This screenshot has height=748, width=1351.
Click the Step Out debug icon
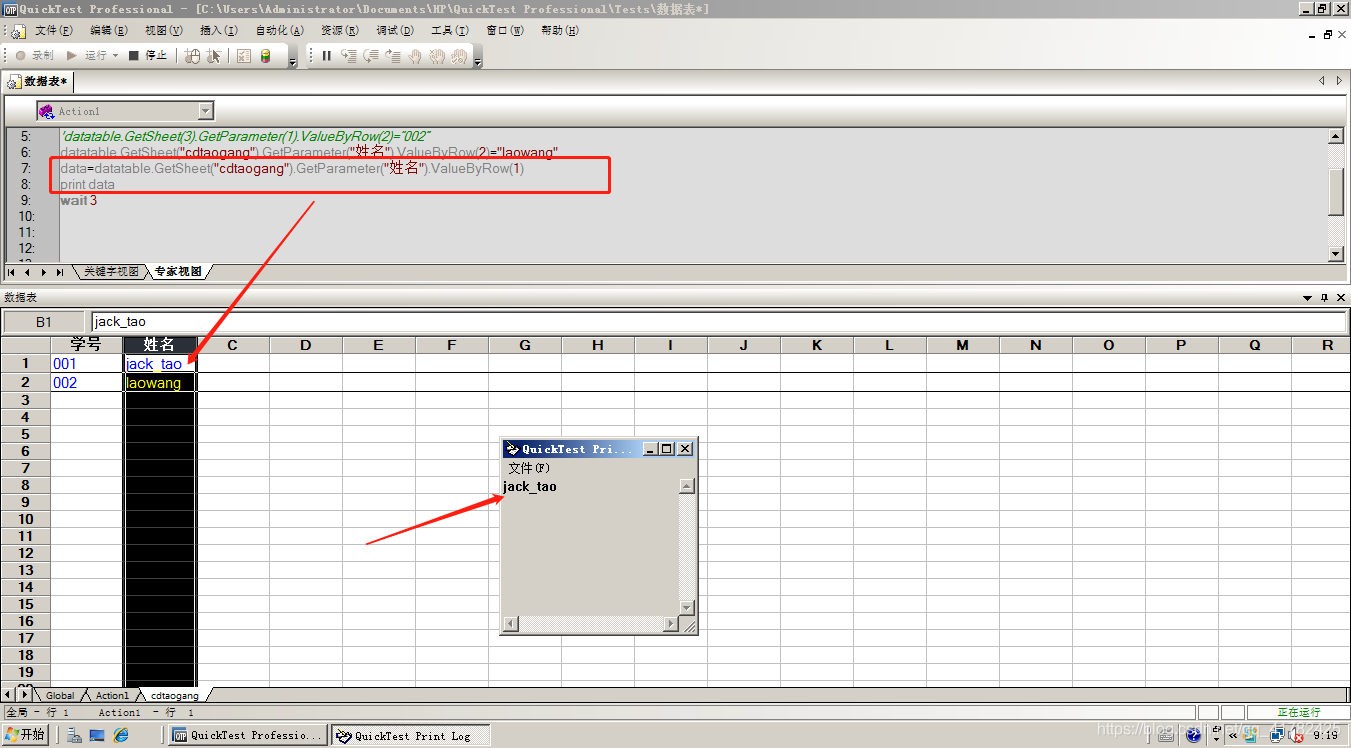[393, 56]
